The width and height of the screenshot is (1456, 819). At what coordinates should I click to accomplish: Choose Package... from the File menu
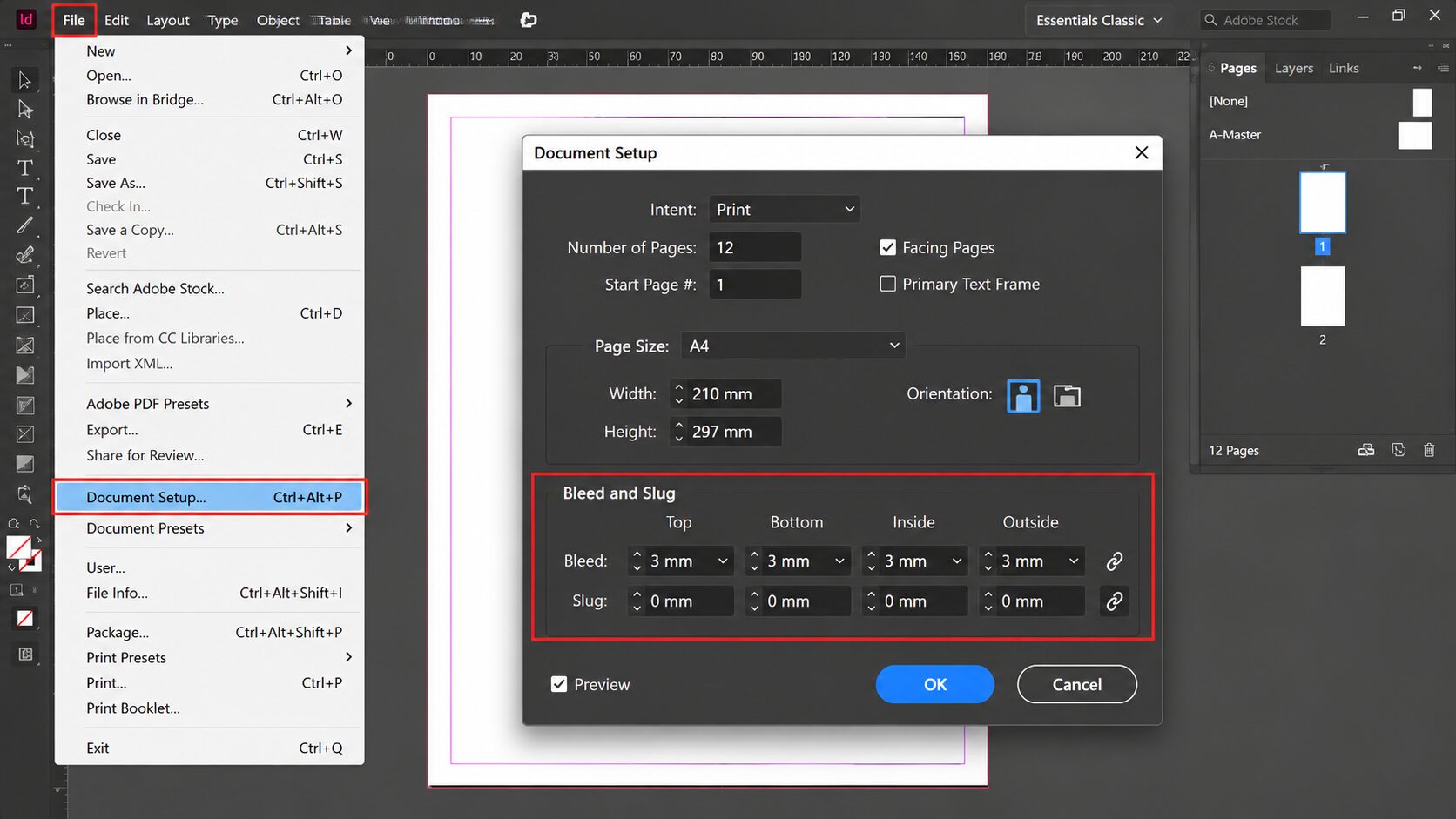(209, 632)
